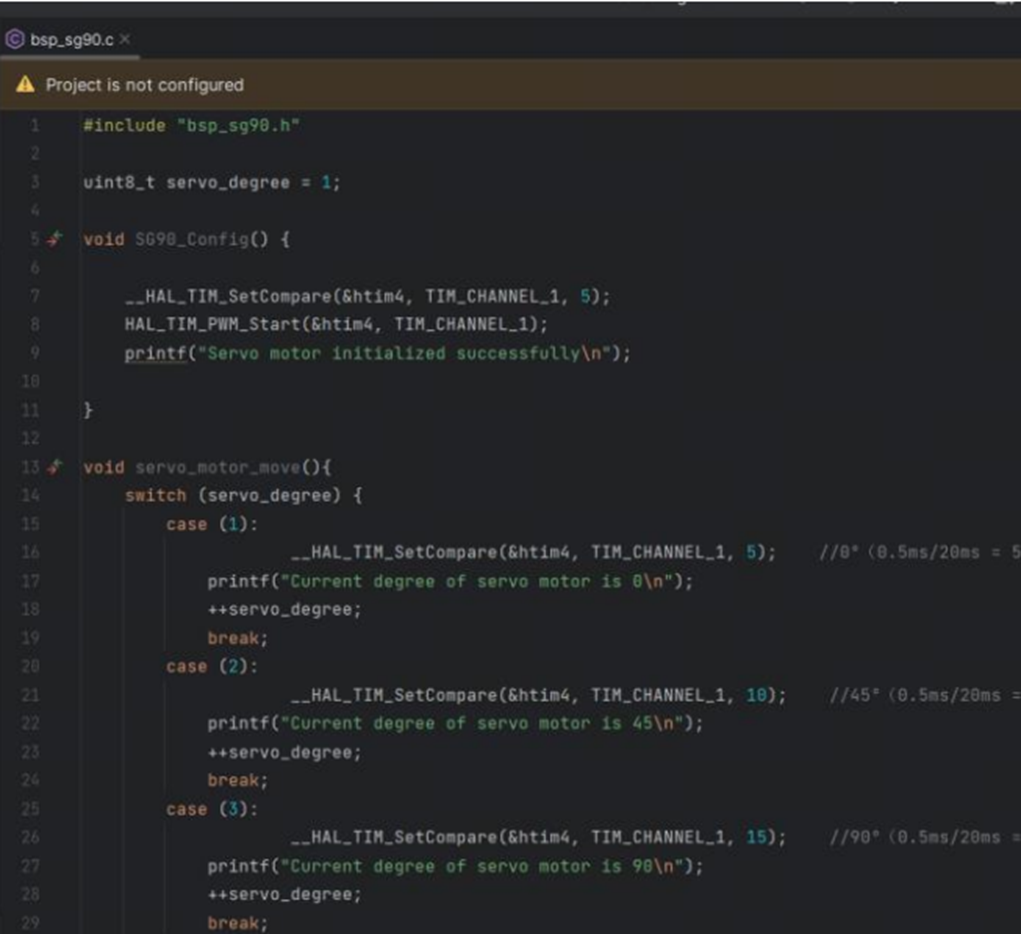Close the bsp_sg90.c editor tab
This screenshot has height=934, width=1021.
[x=125, y=39]
